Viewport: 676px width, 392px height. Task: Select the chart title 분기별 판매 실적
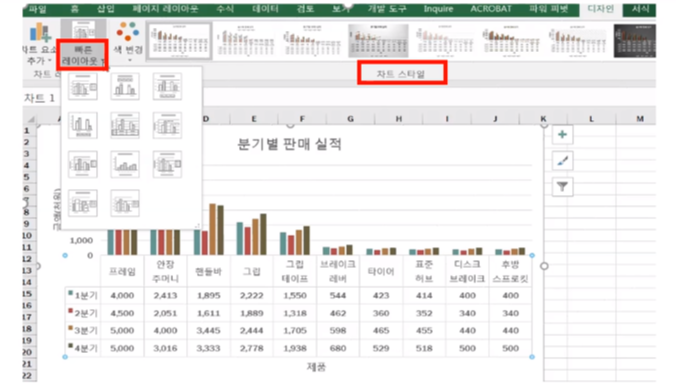tap(289, 144)
